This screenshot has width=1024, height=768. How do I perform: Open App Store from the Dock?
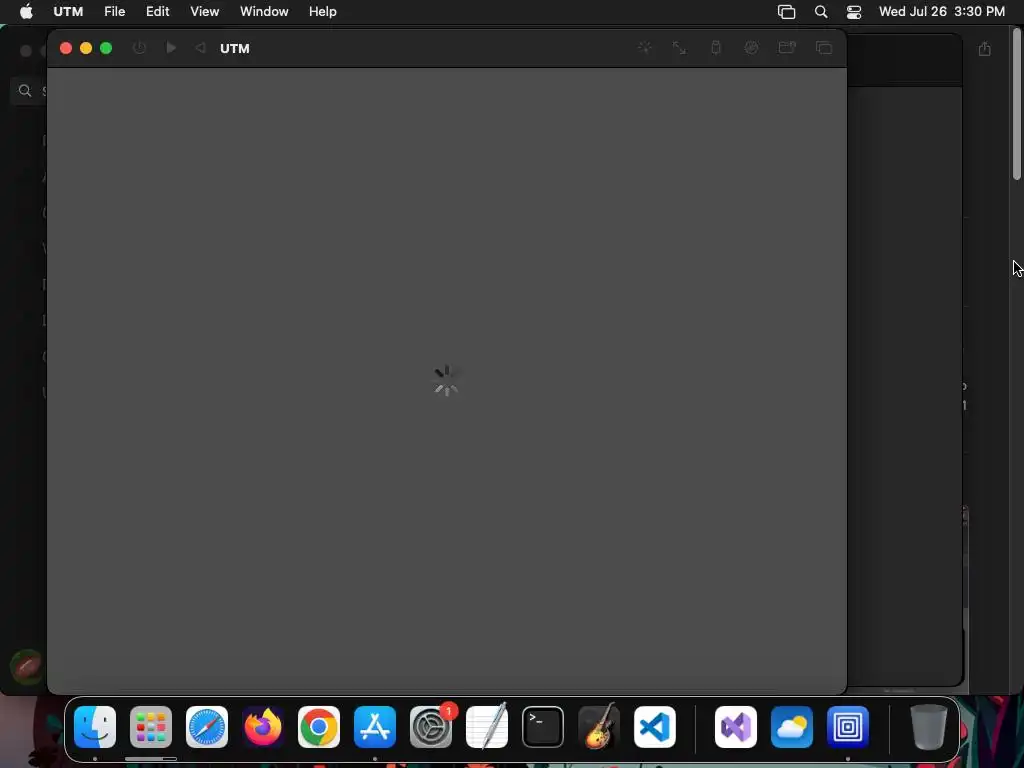375,727
